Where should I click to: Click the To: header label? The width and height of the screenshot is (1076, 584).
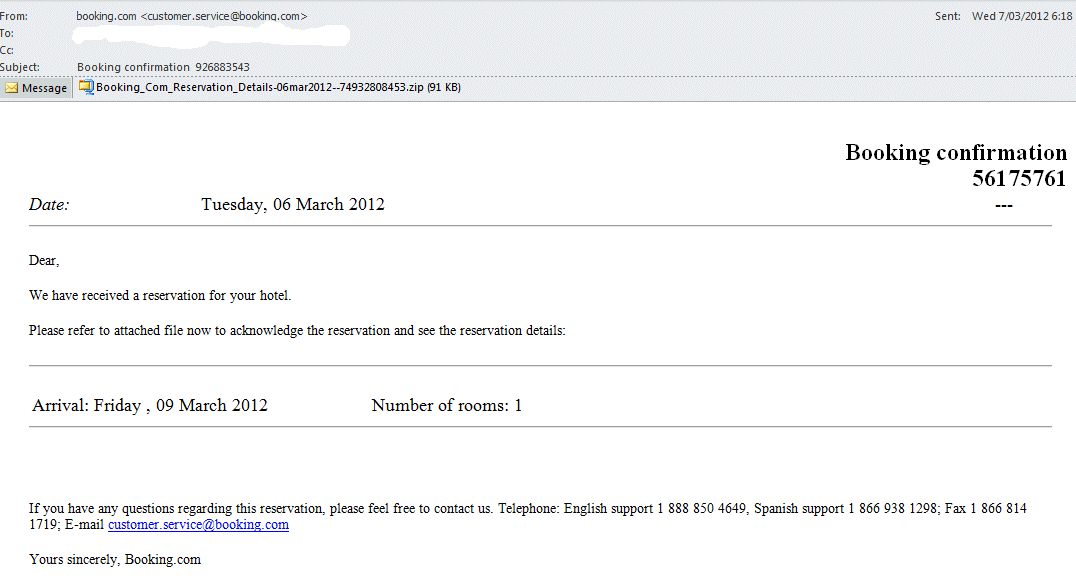(x=7, y=33)
